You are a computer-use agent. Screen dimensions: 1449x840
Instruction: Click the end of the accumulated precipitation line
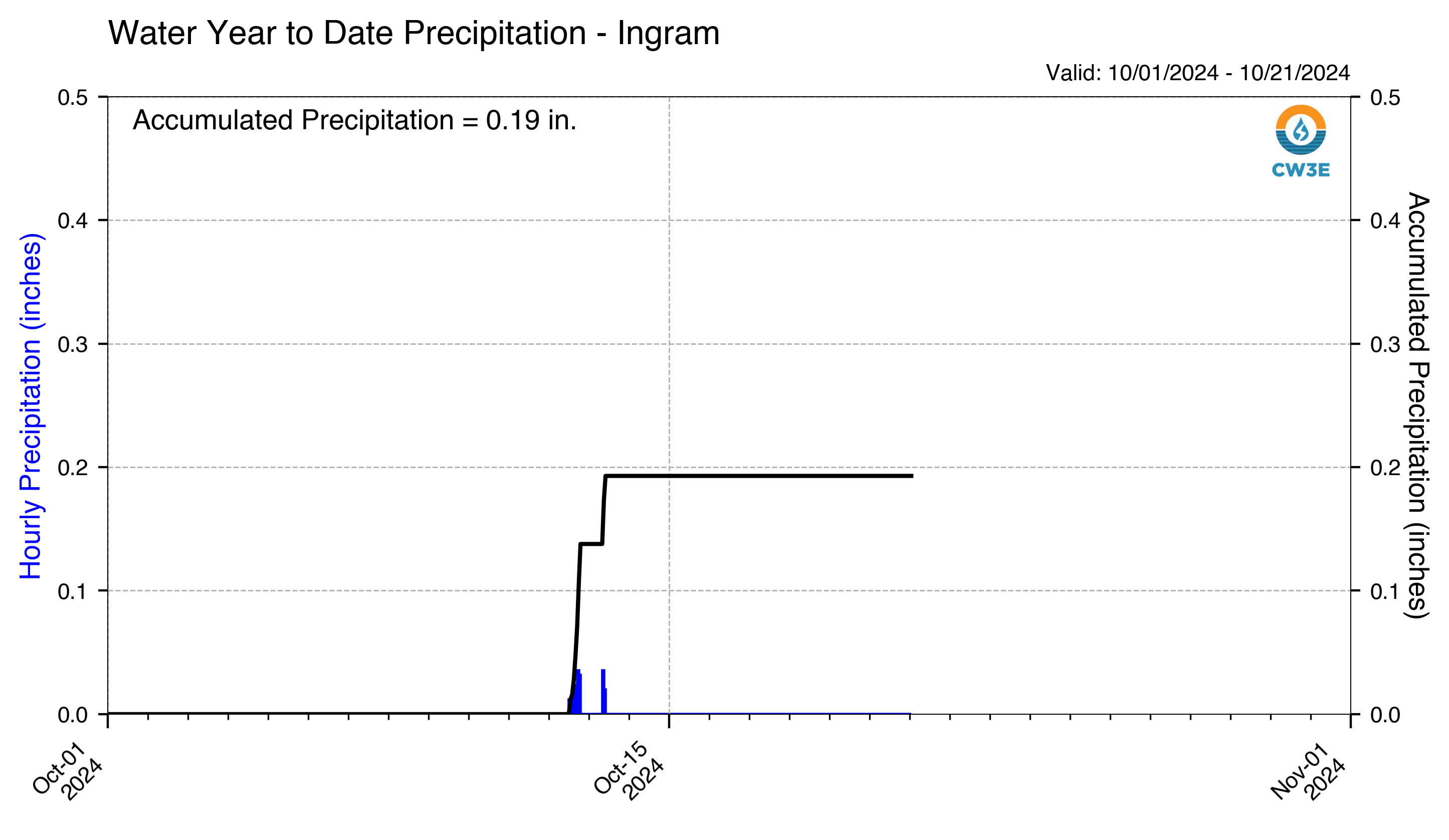(x=912, y=476)
